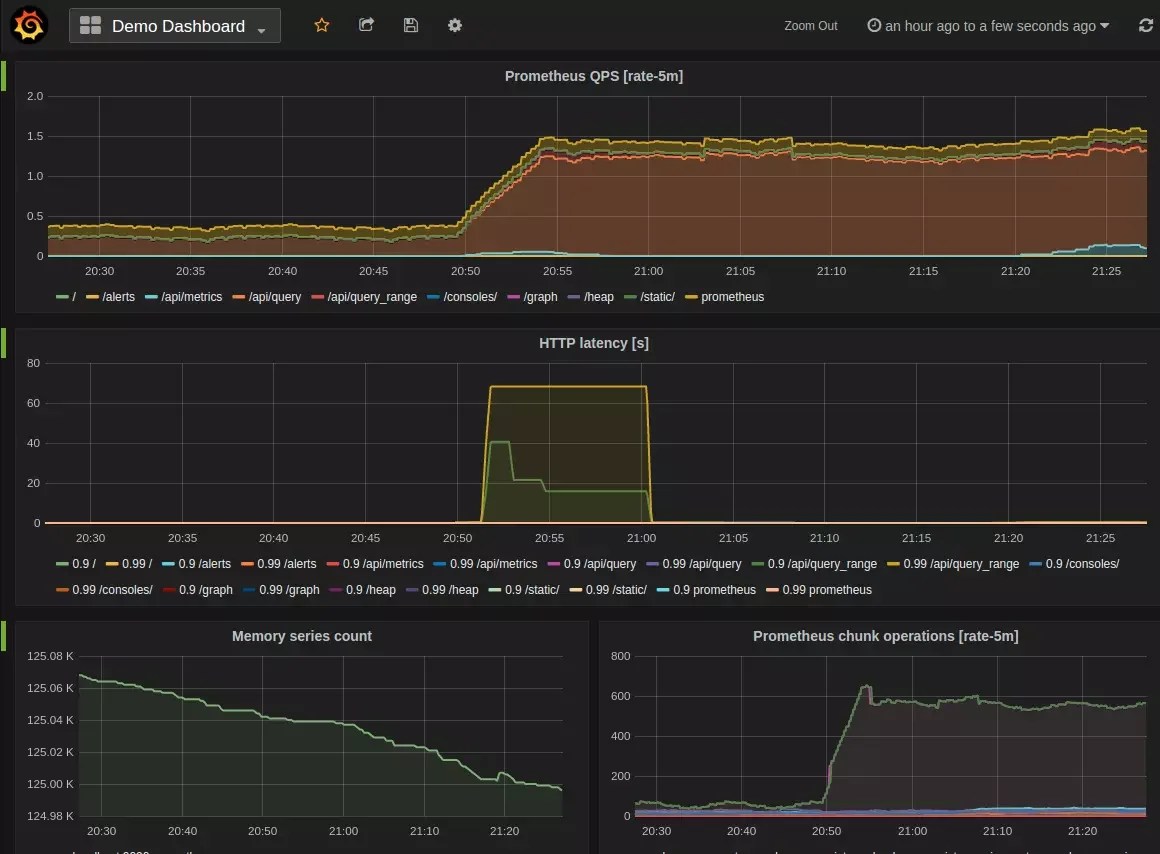Open the time range dropdown

(x=990, y=25)
